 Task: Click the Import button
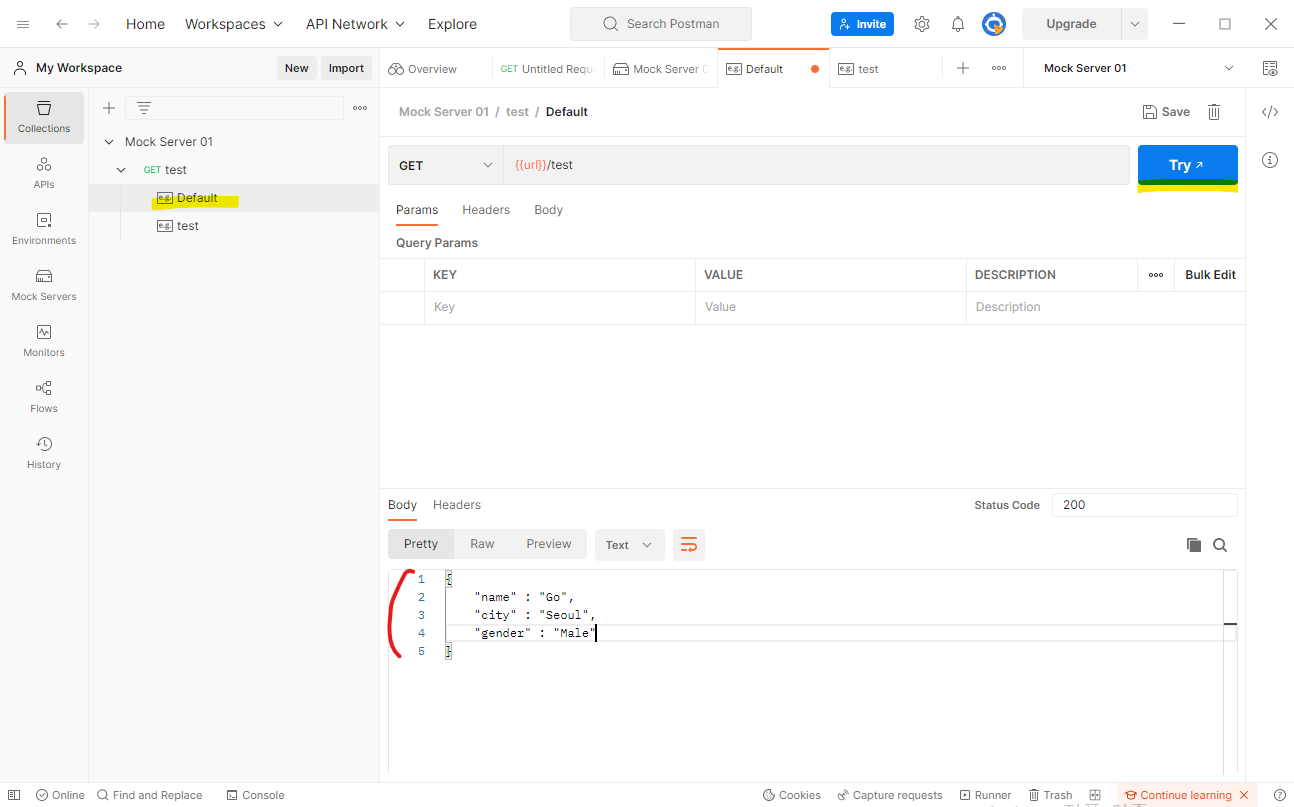pyautogui.click(x=346, y=68)
